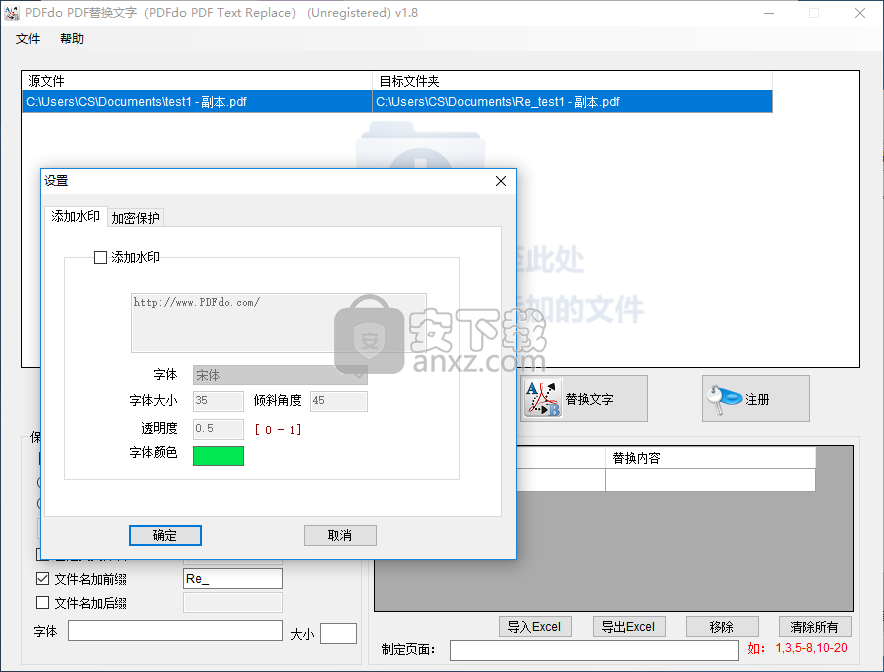Switch to the 添加水印 tab
This screenshot has width=884, height=672.
coord(76,216)
